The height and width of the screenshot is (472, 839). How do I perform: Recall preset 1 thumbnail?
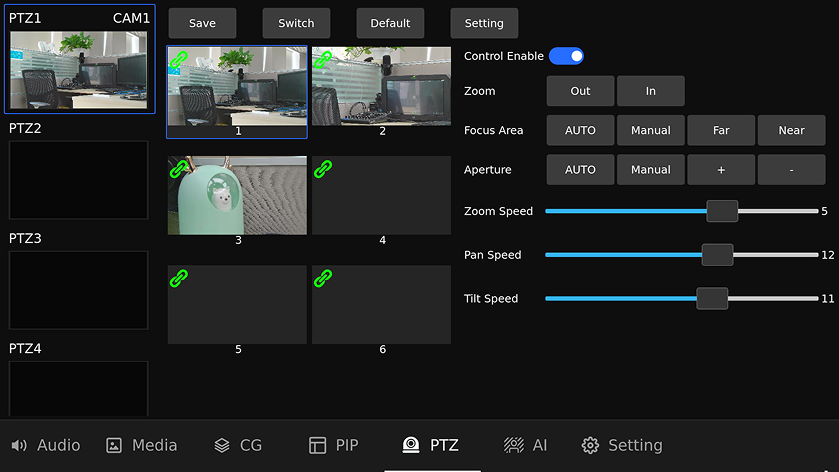pos(237,87)
